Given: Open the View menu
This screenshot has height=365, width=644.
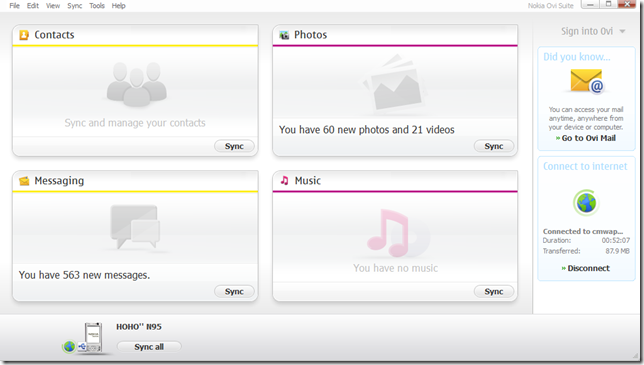Looking at the screenshot, I should click(53, 6).
